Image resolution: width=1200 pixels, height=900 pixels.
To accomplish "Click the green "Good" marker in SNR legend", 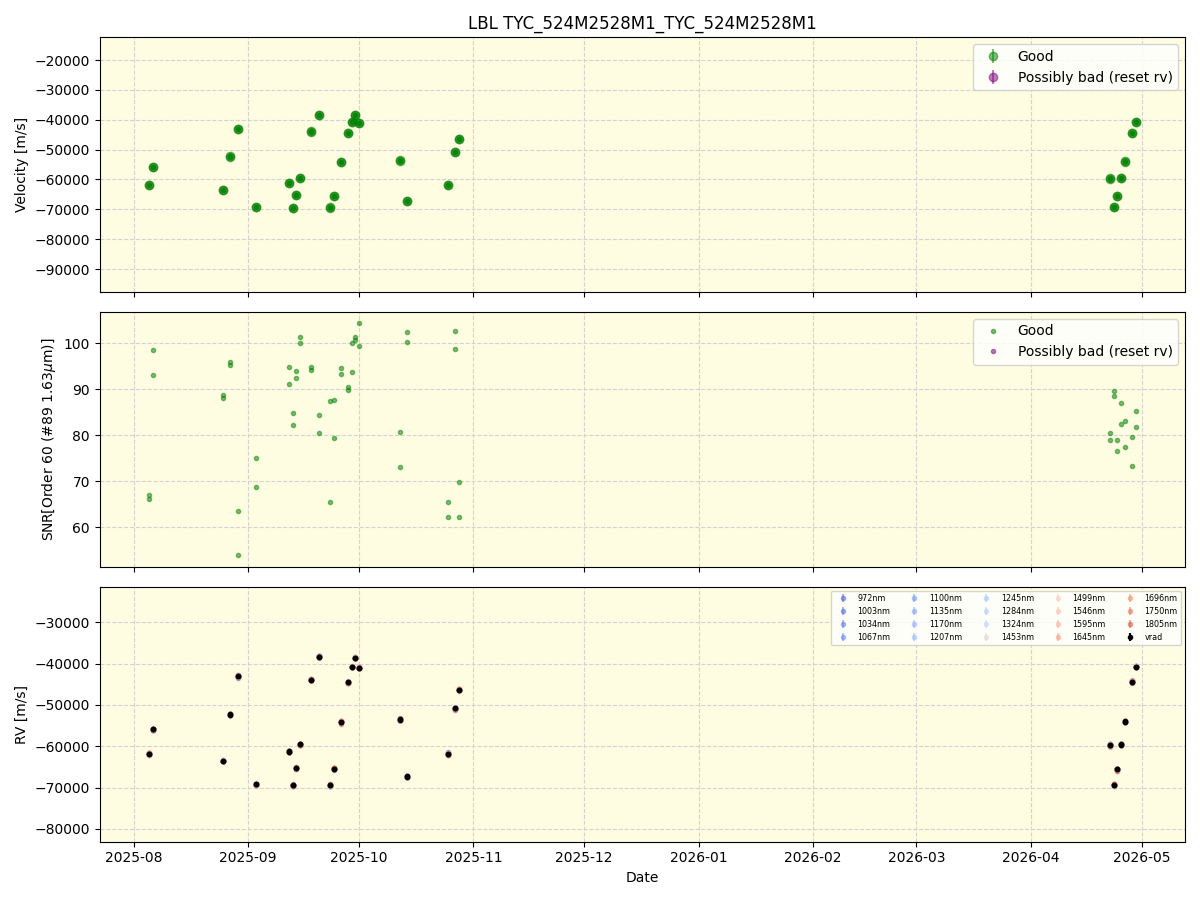I will (993, 331).
